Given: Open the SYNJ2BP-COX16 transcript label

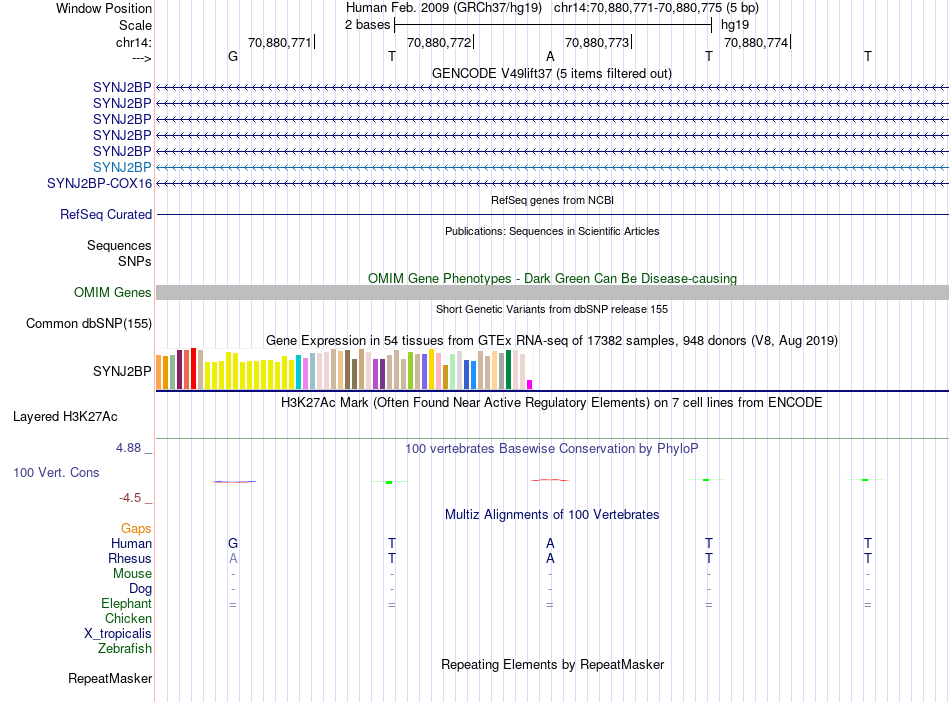Looking at the screenshot, I should [99, 184].
